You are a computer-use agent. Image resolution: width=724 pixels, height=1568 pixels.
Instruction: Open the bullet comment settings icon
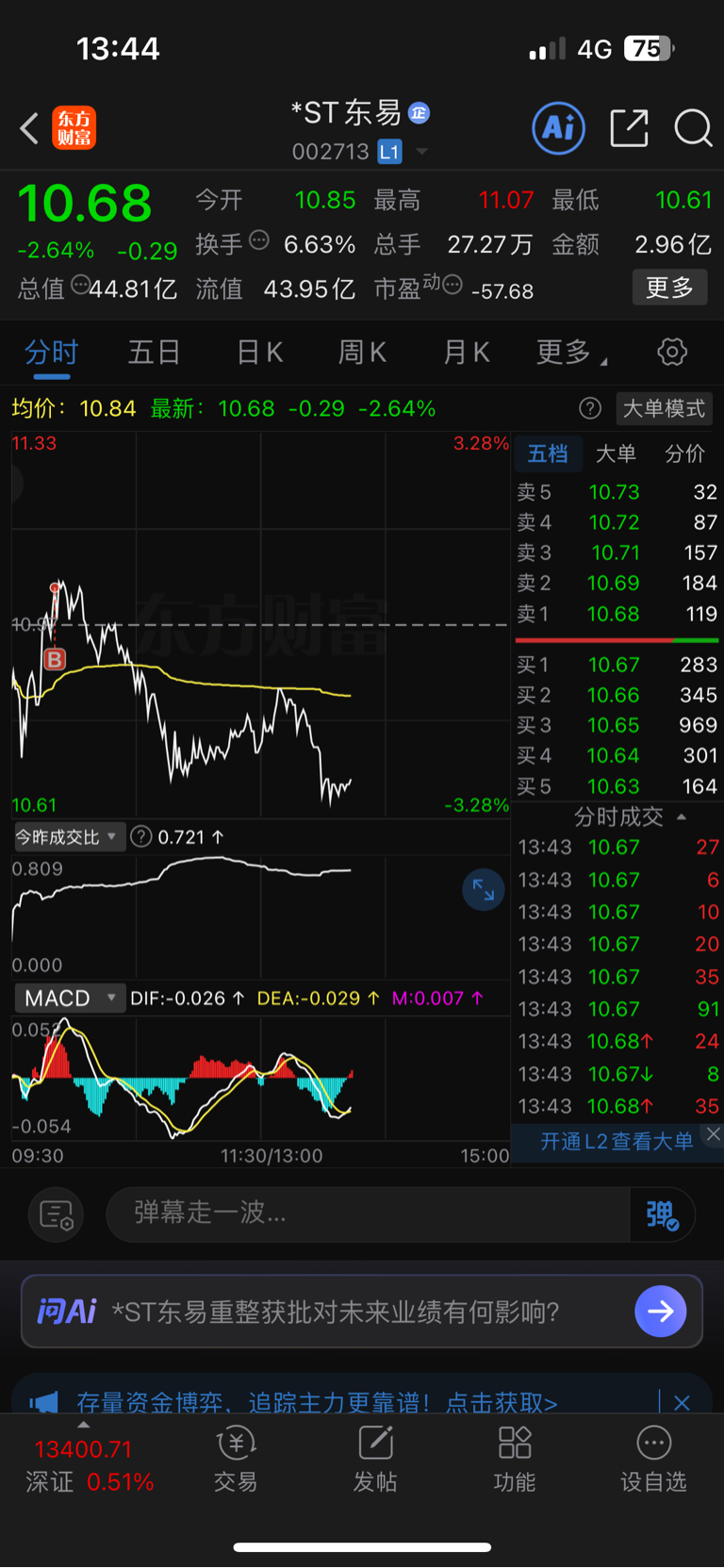(x=57, y=1214)
